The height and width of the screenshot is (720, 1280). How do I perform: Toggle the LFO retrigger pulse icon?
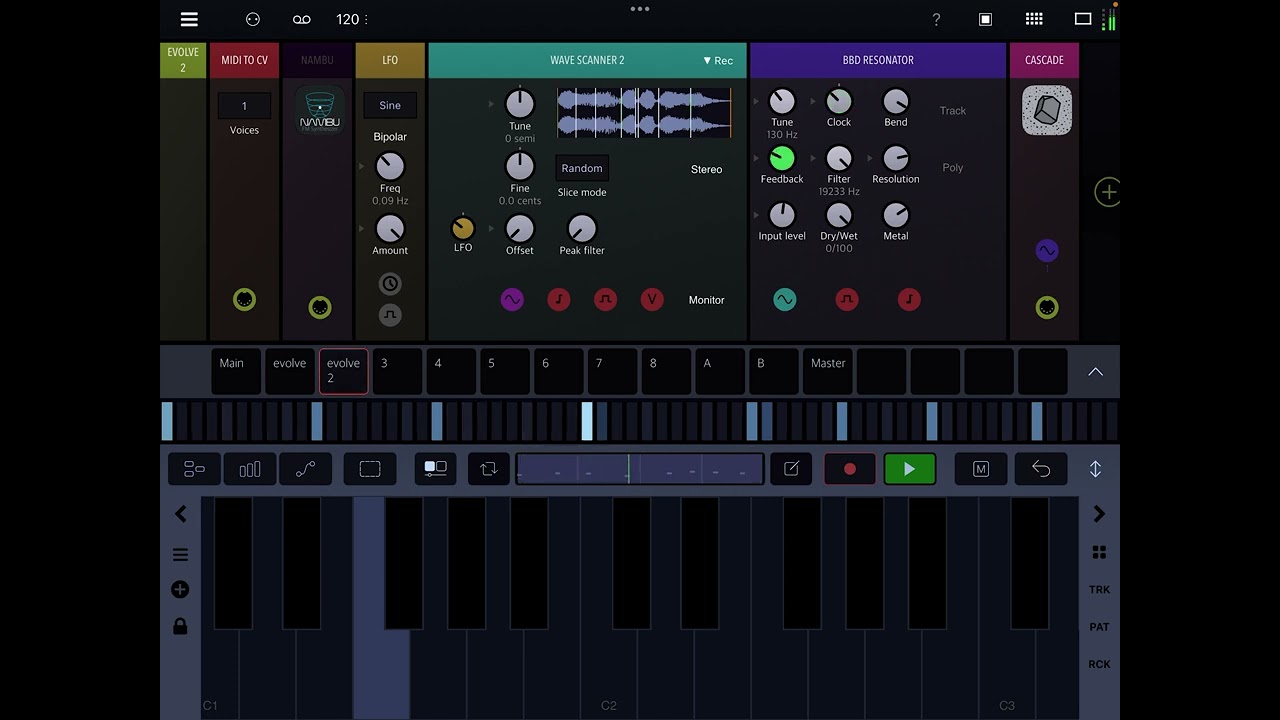coord(390,315)
